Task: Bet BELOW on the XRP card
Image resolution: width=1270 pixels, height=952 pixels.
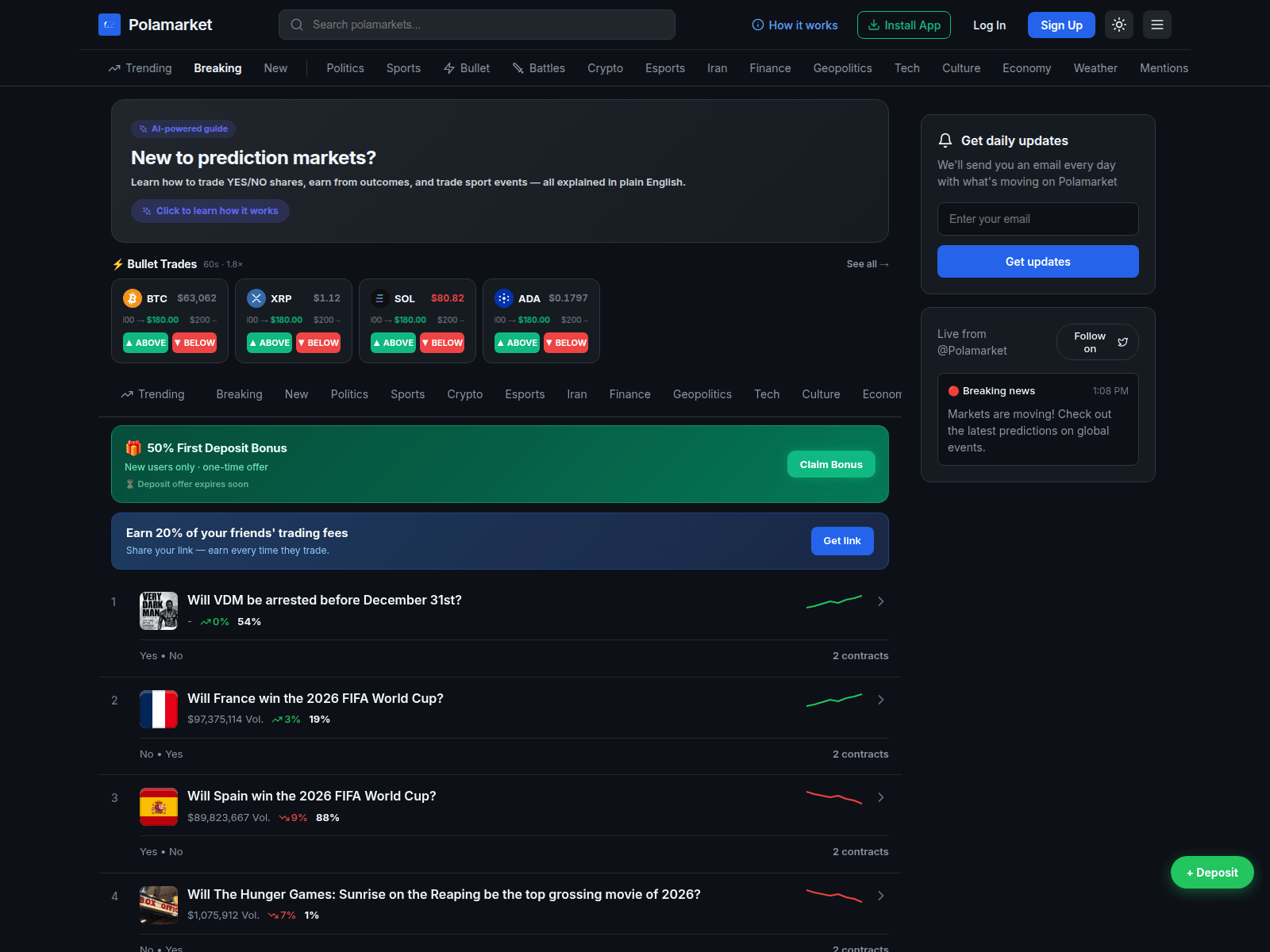Action: (318, 343)
